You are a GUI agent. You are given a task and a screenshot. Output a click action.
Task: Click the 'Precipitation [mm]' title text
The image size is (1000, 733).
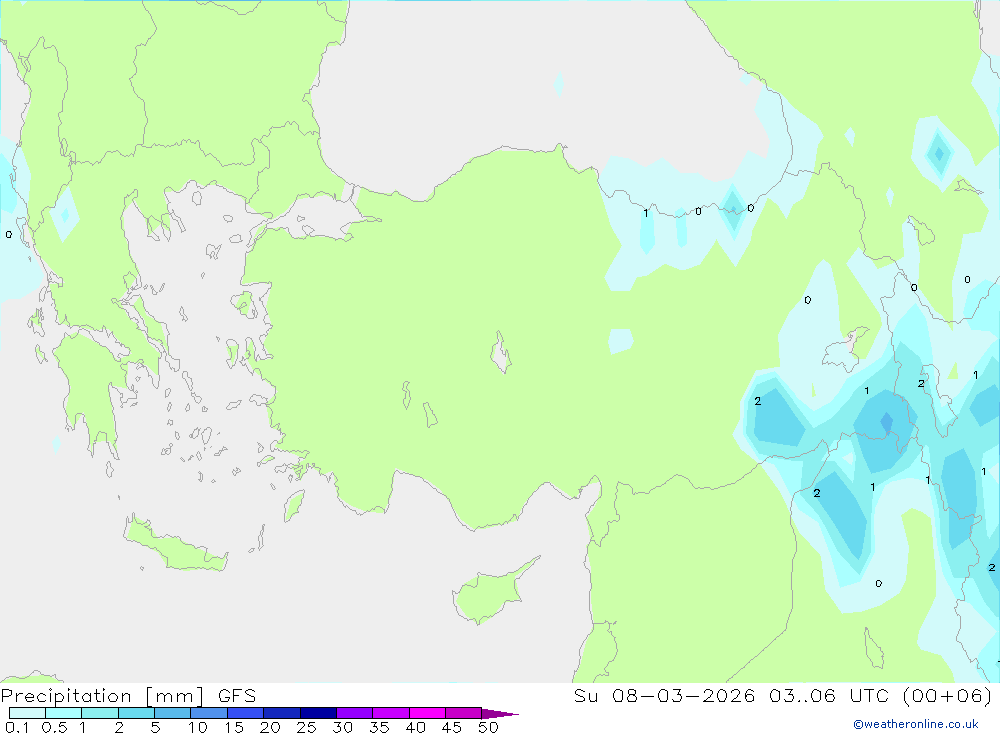click(x=103, y=696)
